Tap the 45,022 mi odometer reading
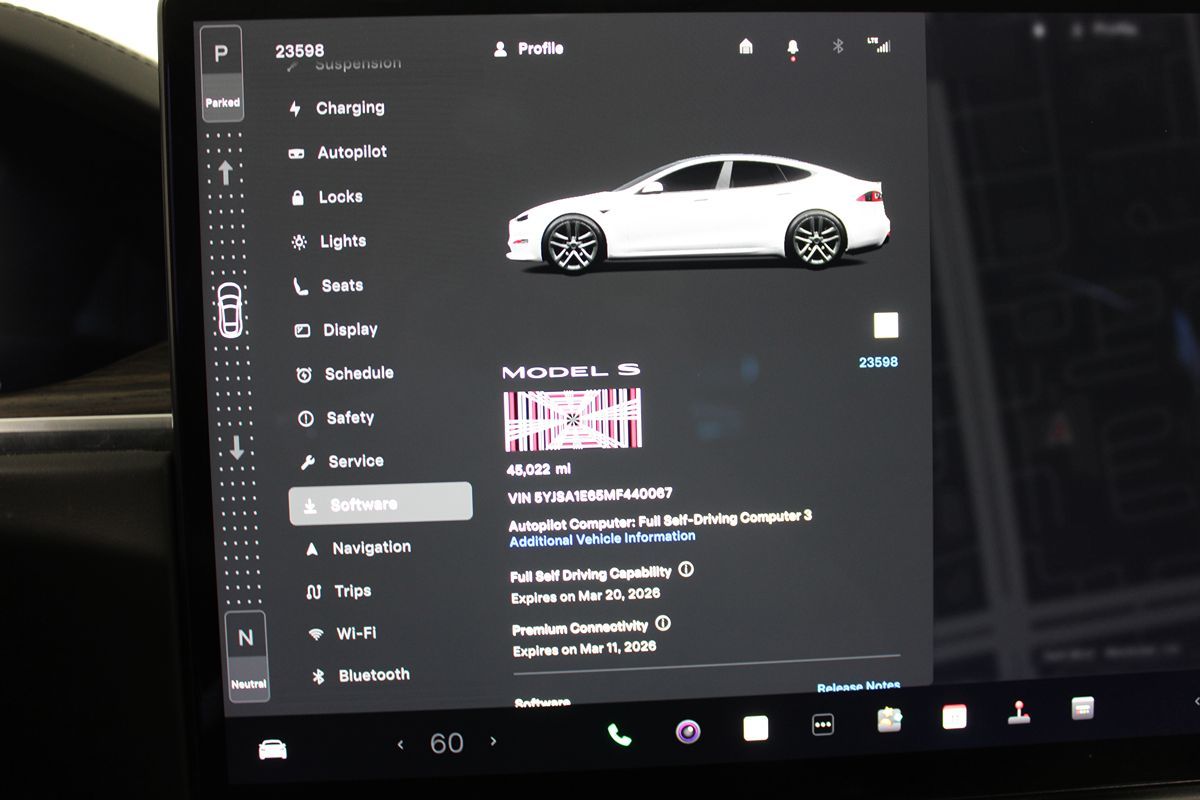Viewport: 1200px width, 800px height. coord(539,468)
